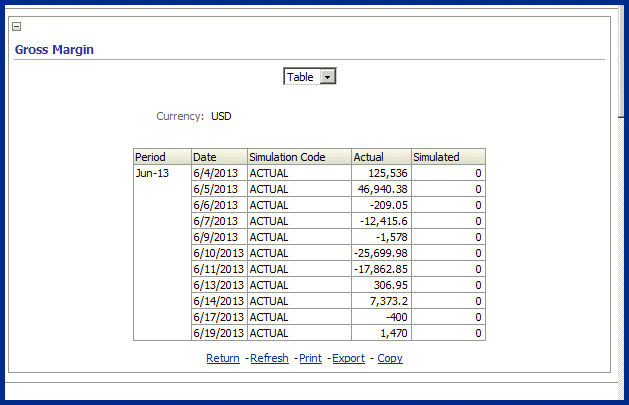
Task: Click the Print link
Action: point(310,358)
